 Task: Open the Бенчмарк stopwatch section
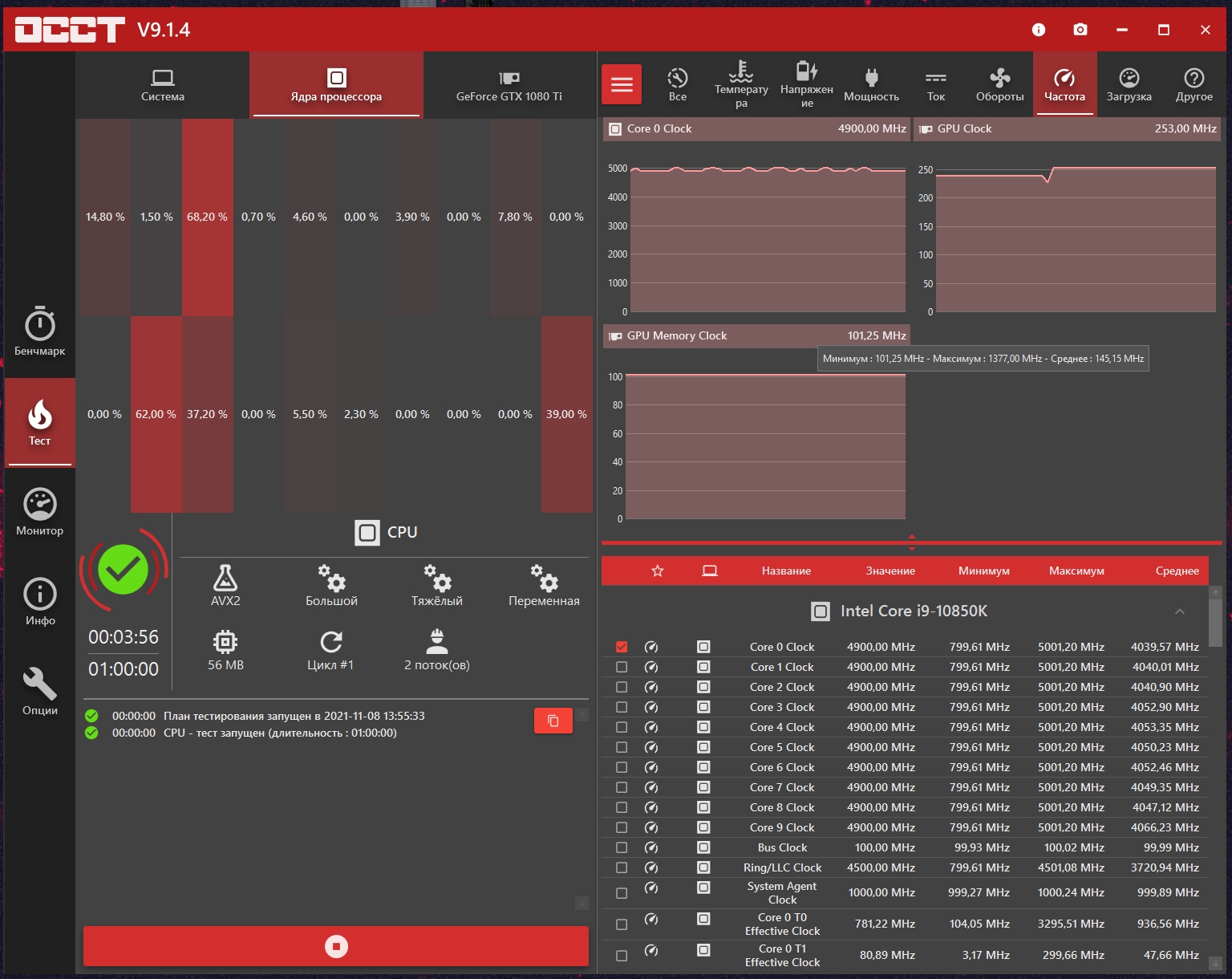39,331
